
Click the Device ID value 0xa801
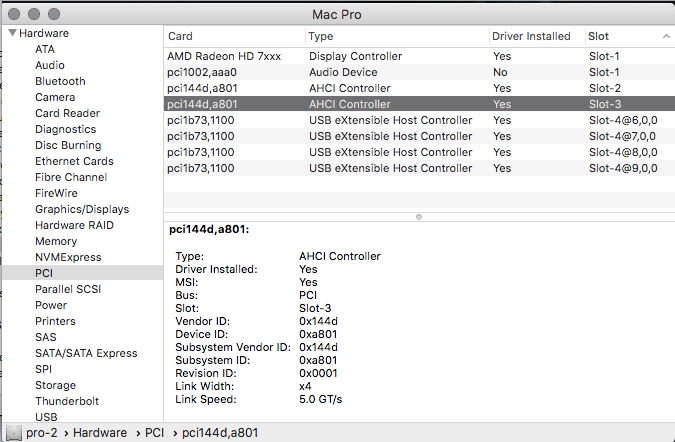[x=318, y=334]
